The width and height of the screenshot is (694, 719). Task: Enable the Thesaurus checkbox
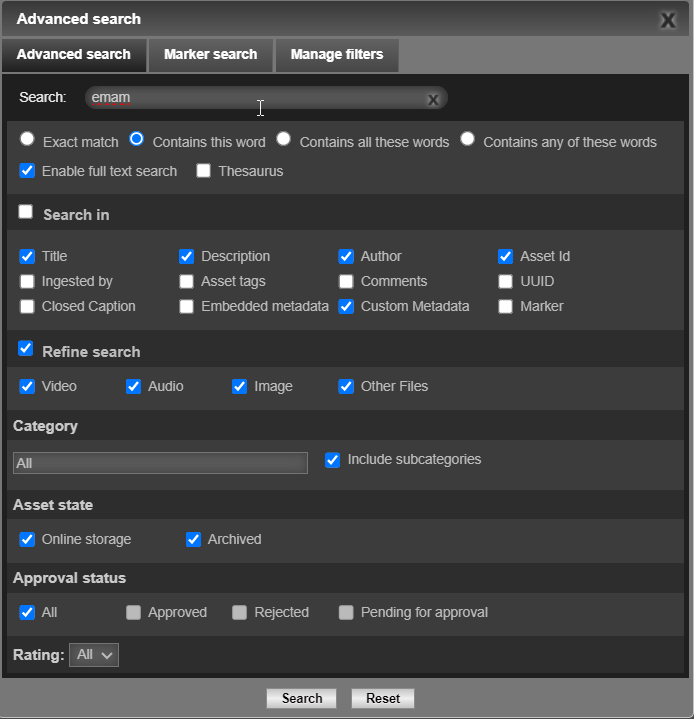[x=203, y=171]
